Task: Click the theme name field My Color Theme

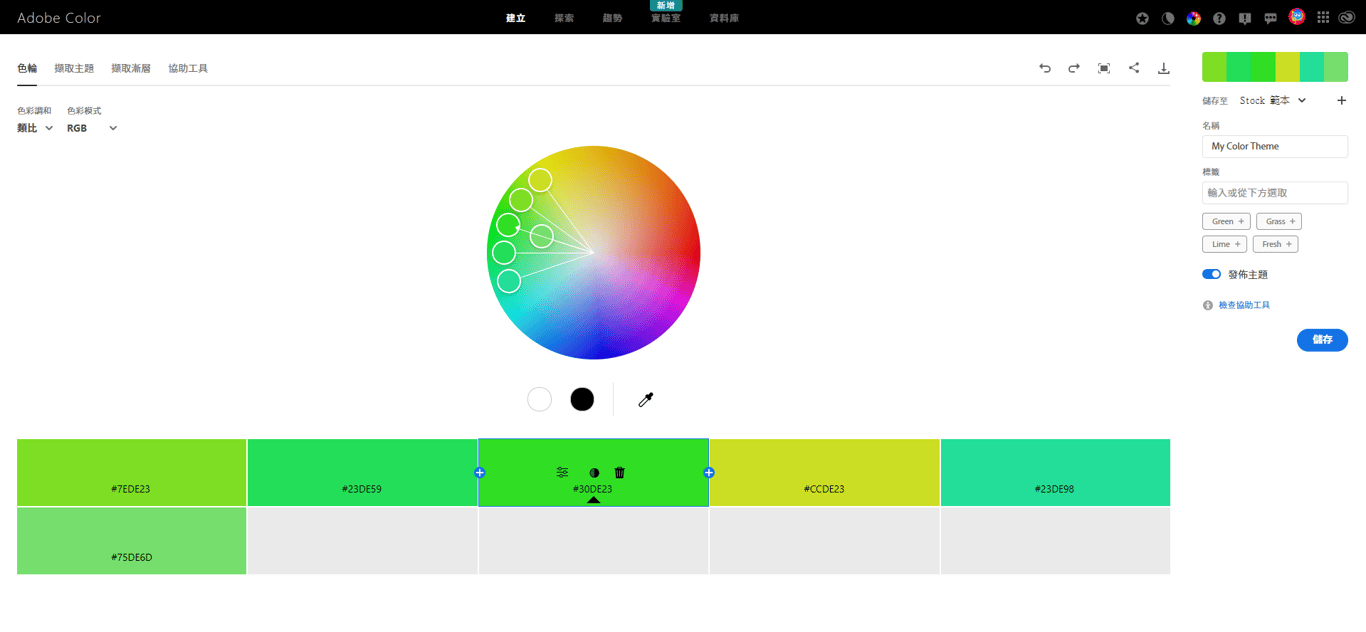Action: tap(1275, 146)
